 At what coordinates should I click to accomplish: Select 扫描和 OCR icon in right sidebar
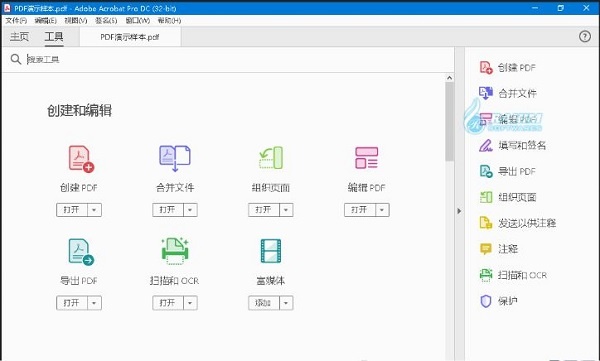tap(486, 275)
